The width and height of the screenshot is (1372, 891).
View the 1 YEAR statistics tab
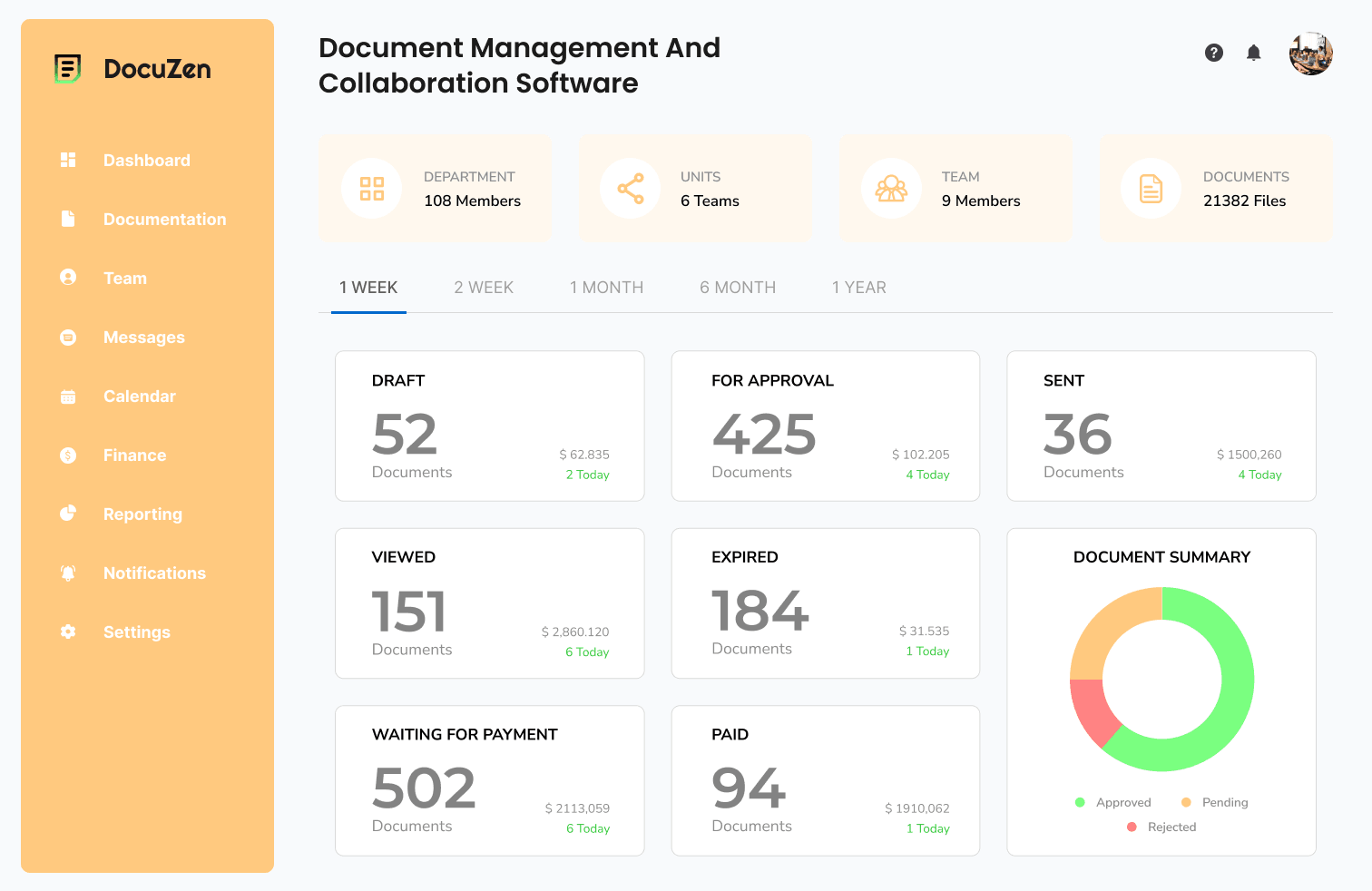pos(858,287)
